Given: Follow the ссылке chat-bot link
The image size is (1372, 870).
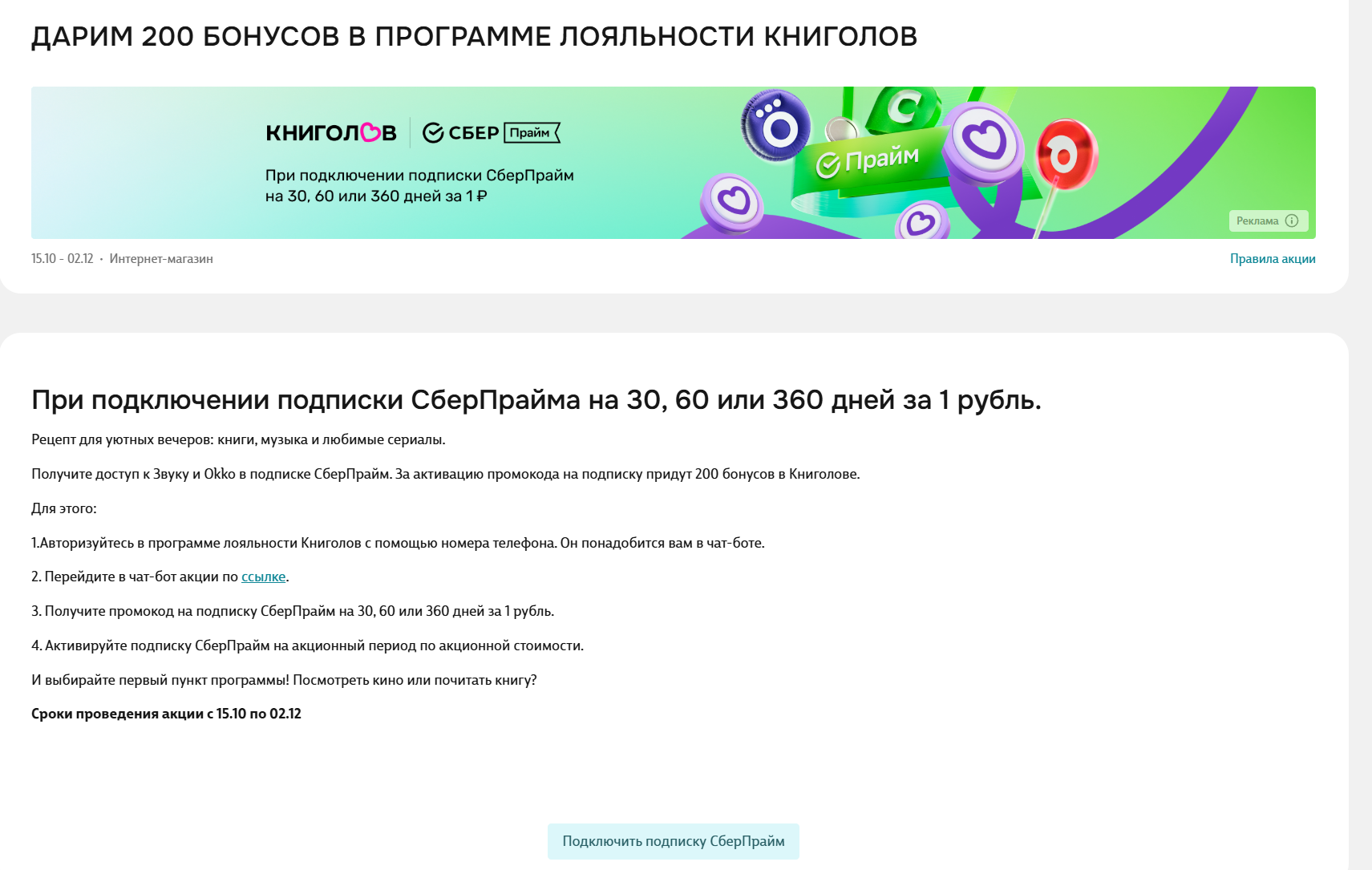Looking at the screenshot, I should pos(263,577).
